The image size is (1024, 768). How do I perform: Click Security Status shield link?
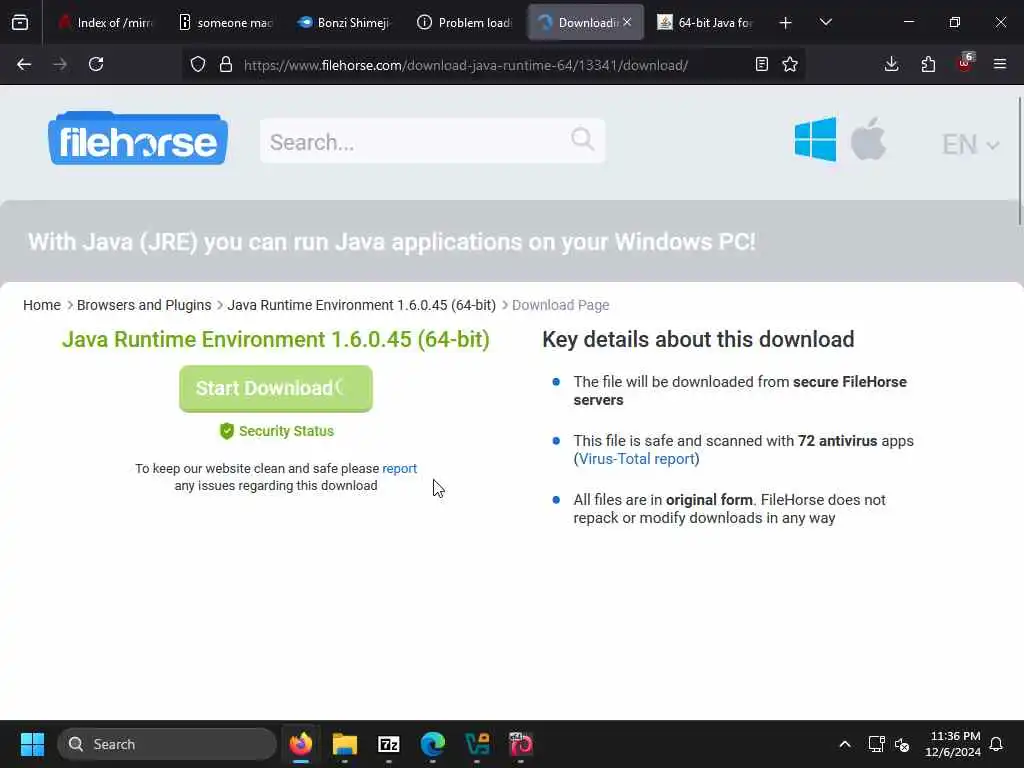pyautogui.click(x=276, y=431)
